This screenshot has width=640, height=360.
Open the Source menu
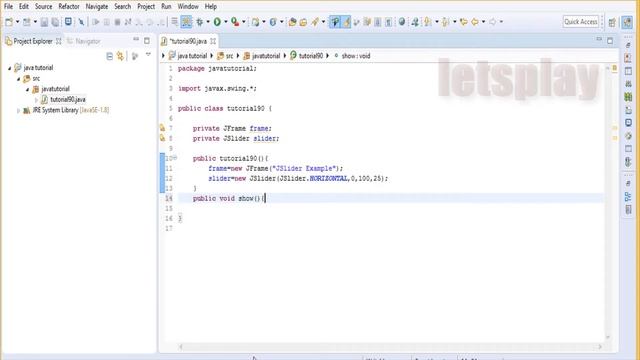(43, 7)
